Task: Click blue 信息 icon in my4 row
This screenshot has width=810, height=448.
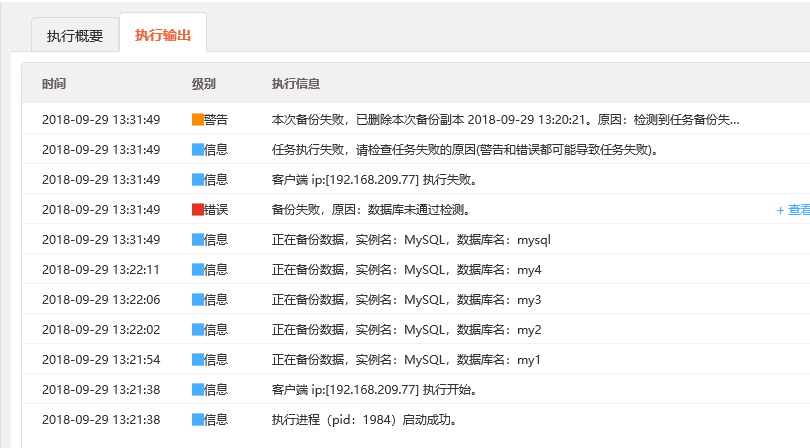Action: click(x=197, y=270)
